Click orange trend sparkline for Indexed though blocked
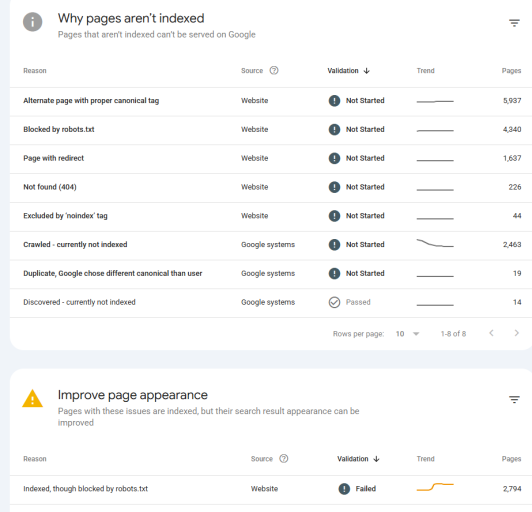 point(435,487)
